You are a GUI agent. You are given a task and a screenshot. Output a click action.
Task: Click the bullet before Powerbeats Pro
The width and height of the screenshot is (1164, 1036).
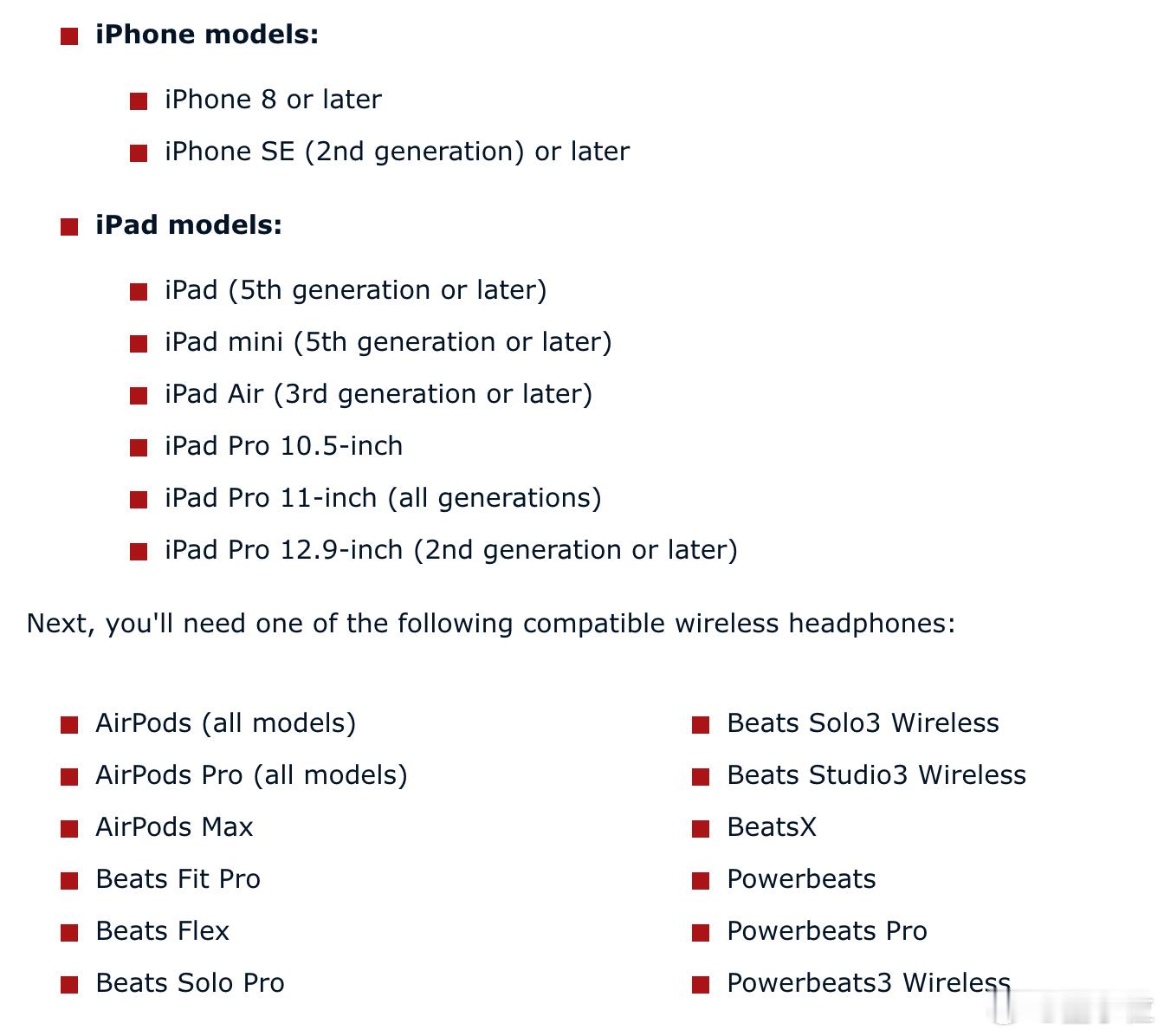(x=701, y=933)
